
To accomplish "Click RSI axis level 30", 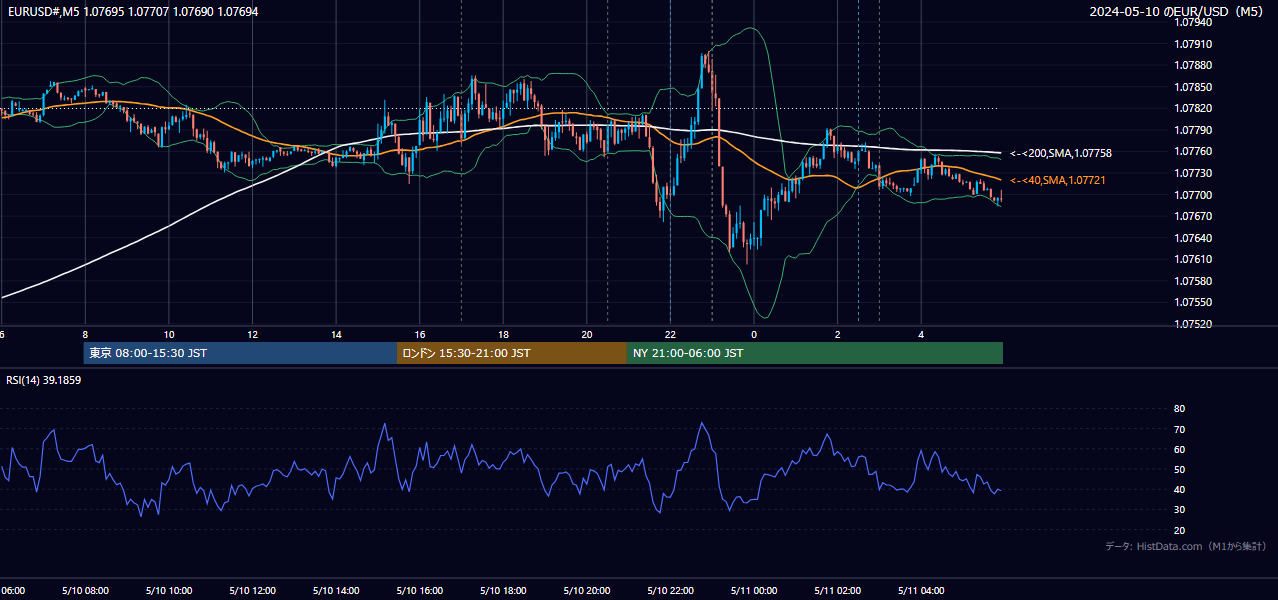I will pos(1180,509).
